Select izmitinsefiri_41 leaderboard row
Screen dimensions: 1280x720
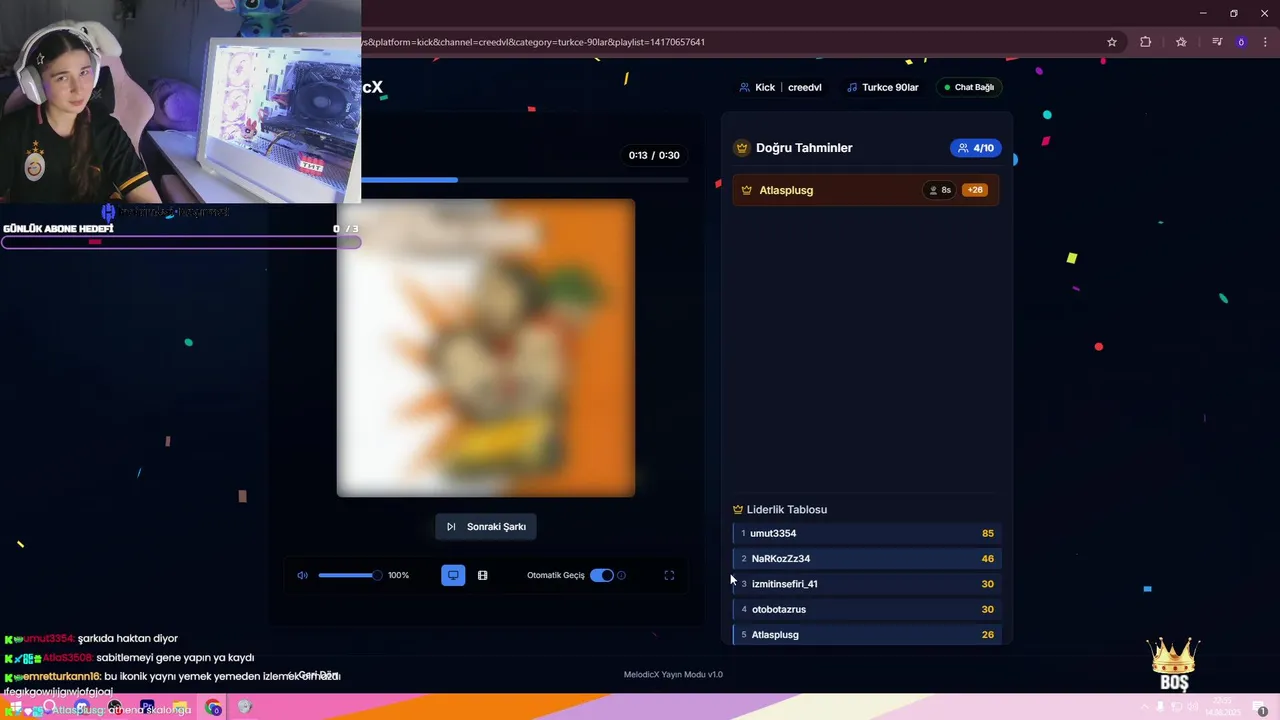pos(866,584)
